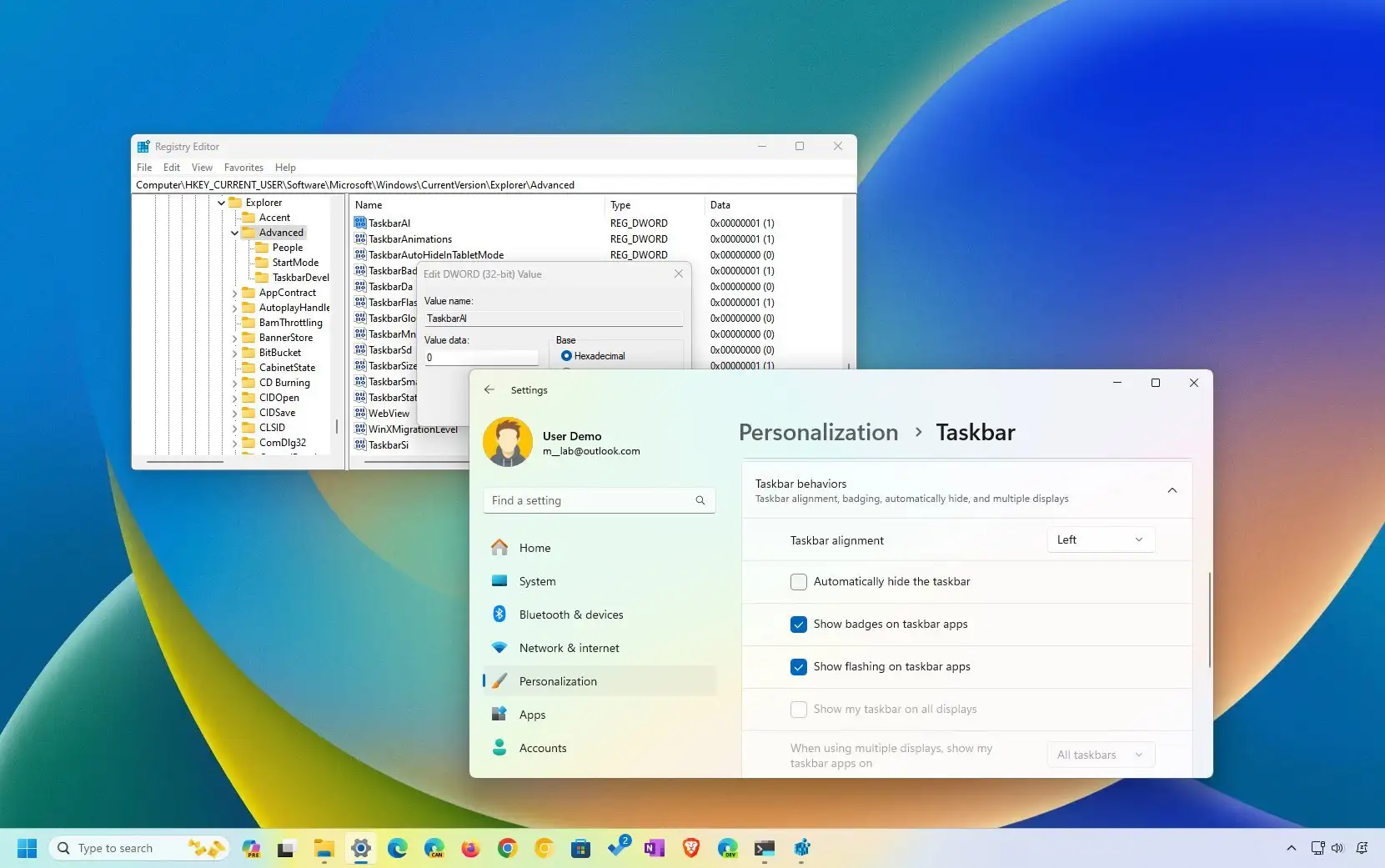Screen dimensions: 1385x868
Task: Click the Settings back arrow
Action: point(489,389)
